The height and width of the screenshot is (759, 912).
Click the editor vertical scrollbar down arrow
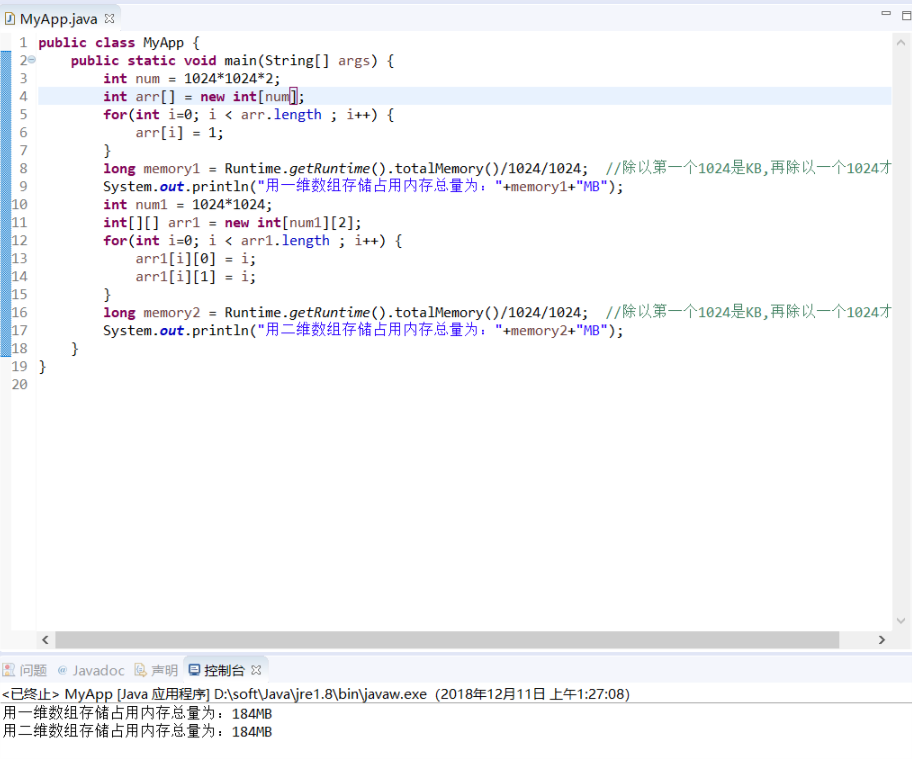(x=900, y=621)
